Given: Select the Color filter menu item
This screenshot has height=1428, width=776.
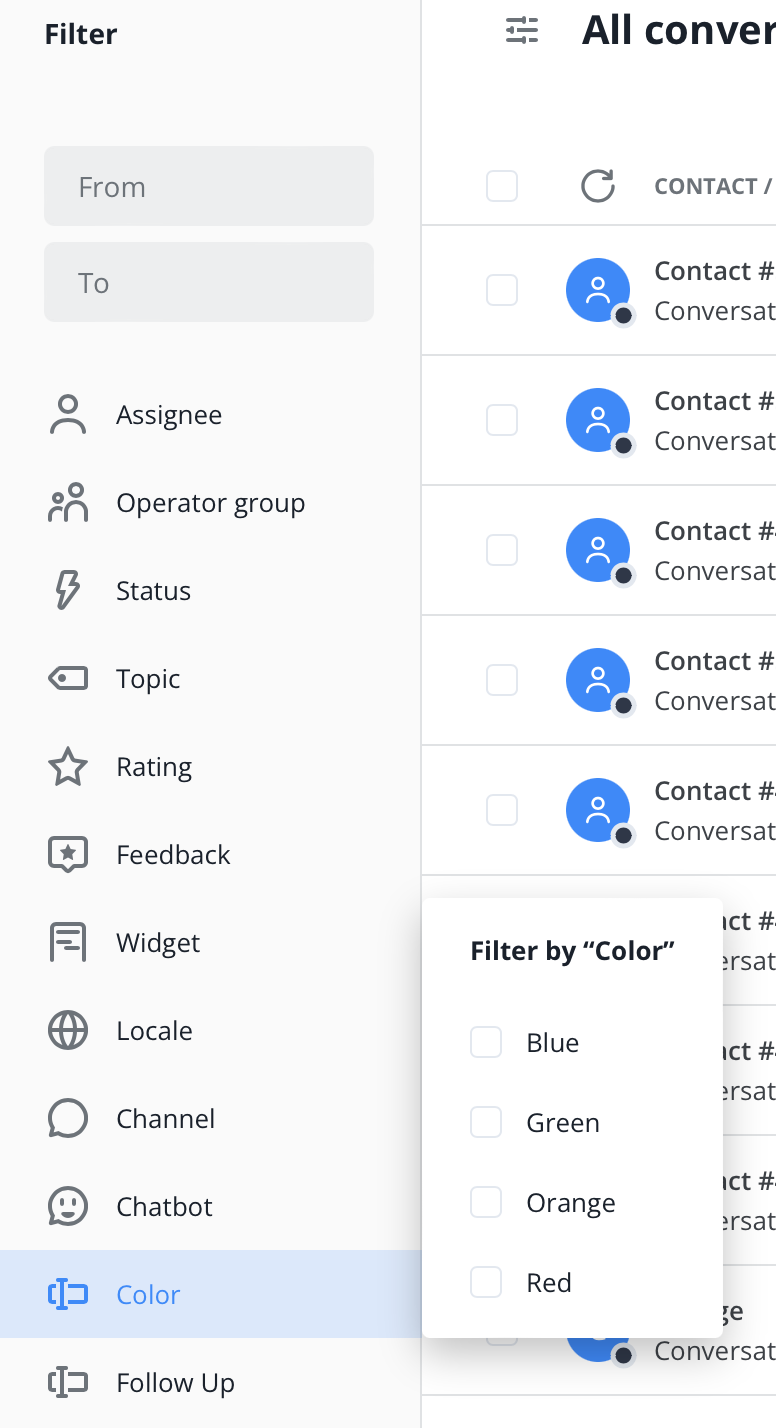Looking at the screenshot, I should (x=148, y=1295).
